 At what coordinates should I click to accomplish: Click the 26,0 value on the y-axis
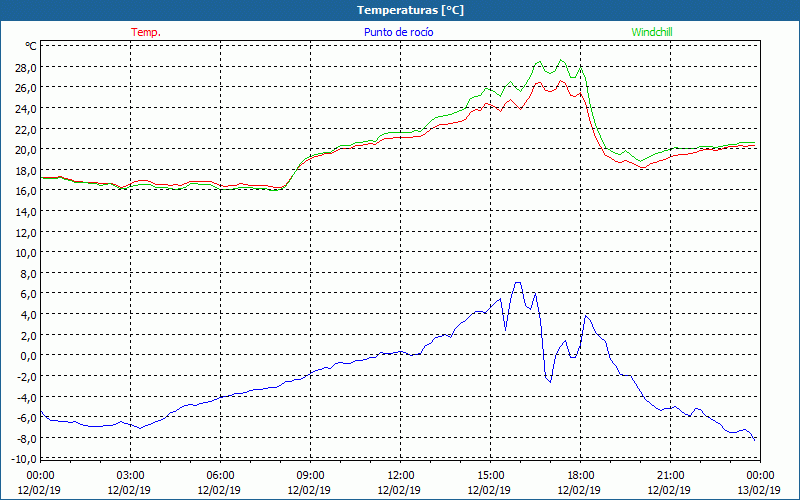(x=27, y=88)
